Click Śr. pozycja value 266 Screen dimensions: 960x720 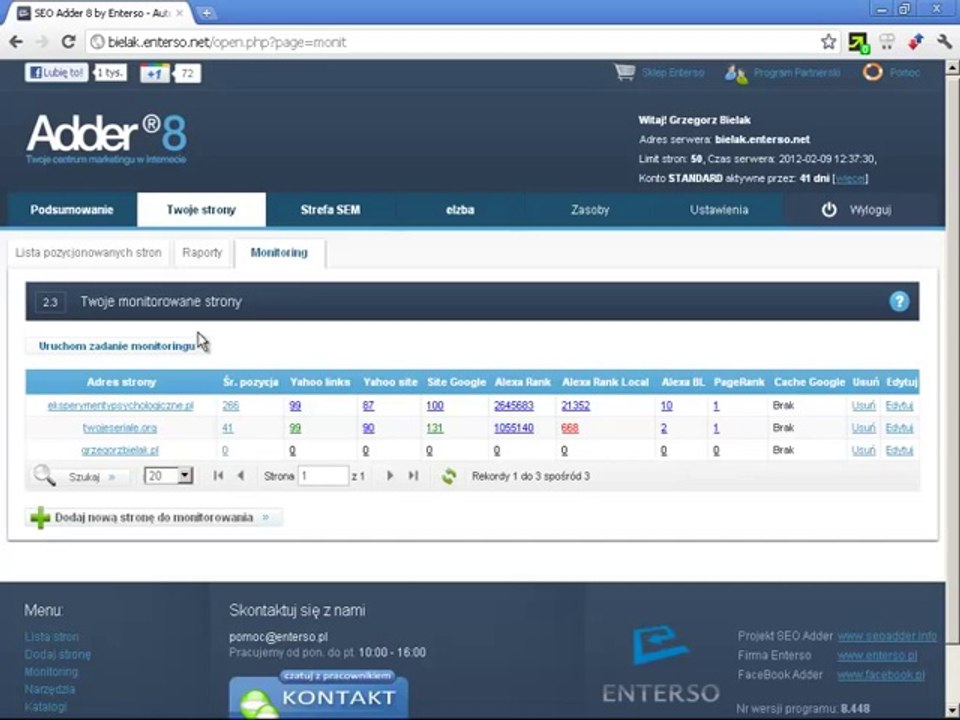[230, 406]
